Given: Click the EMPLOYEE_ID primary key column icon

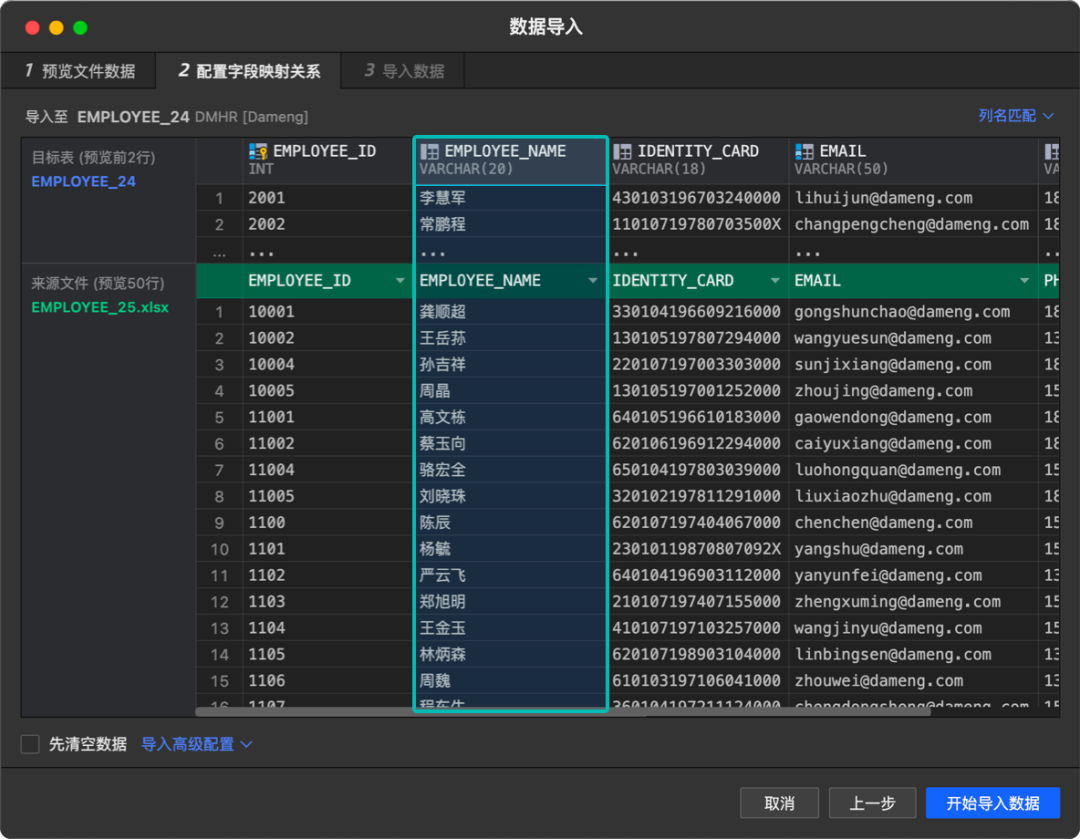Looking at the screenshot, I should tap(258, 152).
